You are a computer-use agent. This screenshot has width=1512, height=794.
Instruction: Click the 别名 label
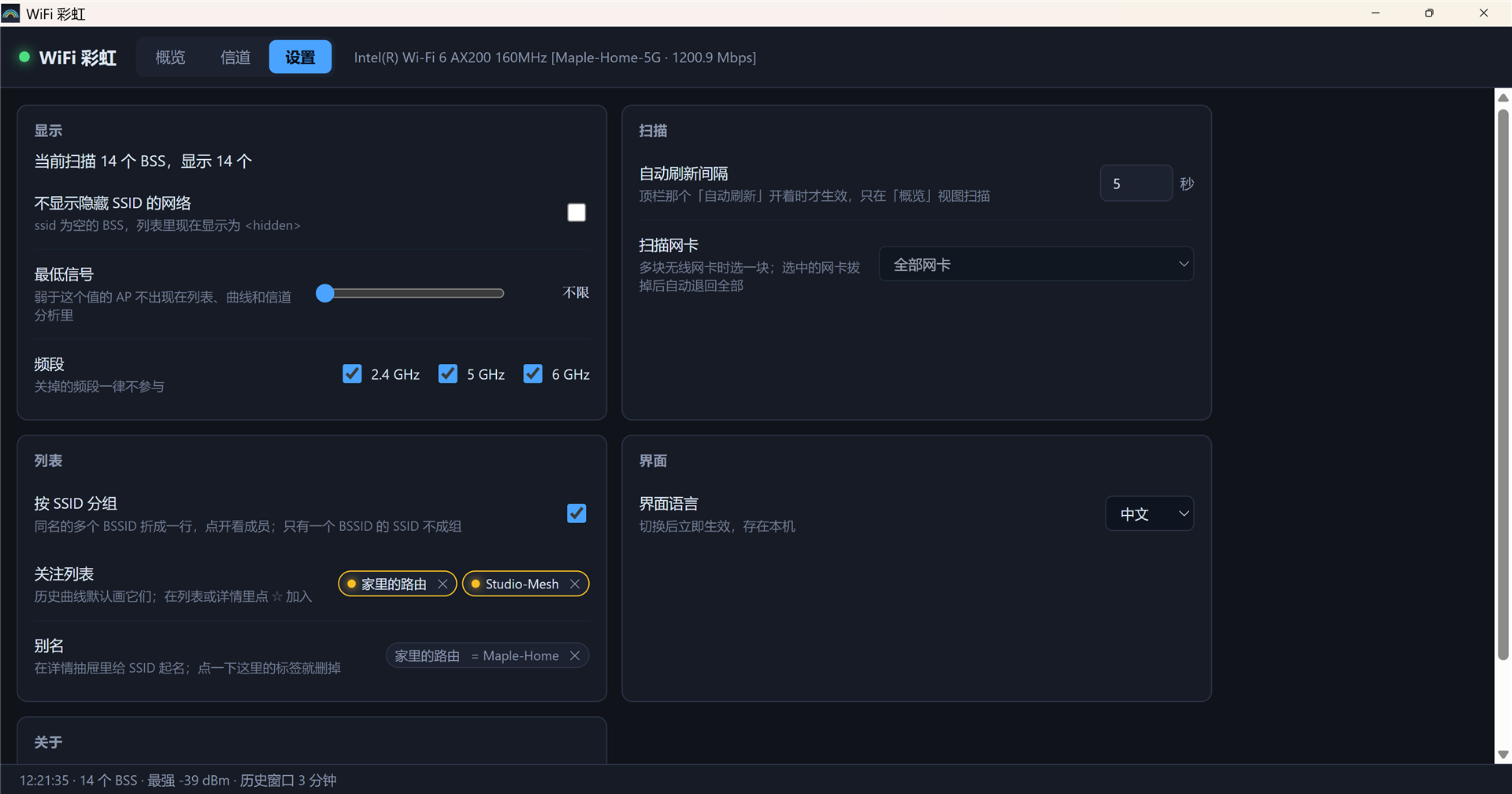[49, 646]
